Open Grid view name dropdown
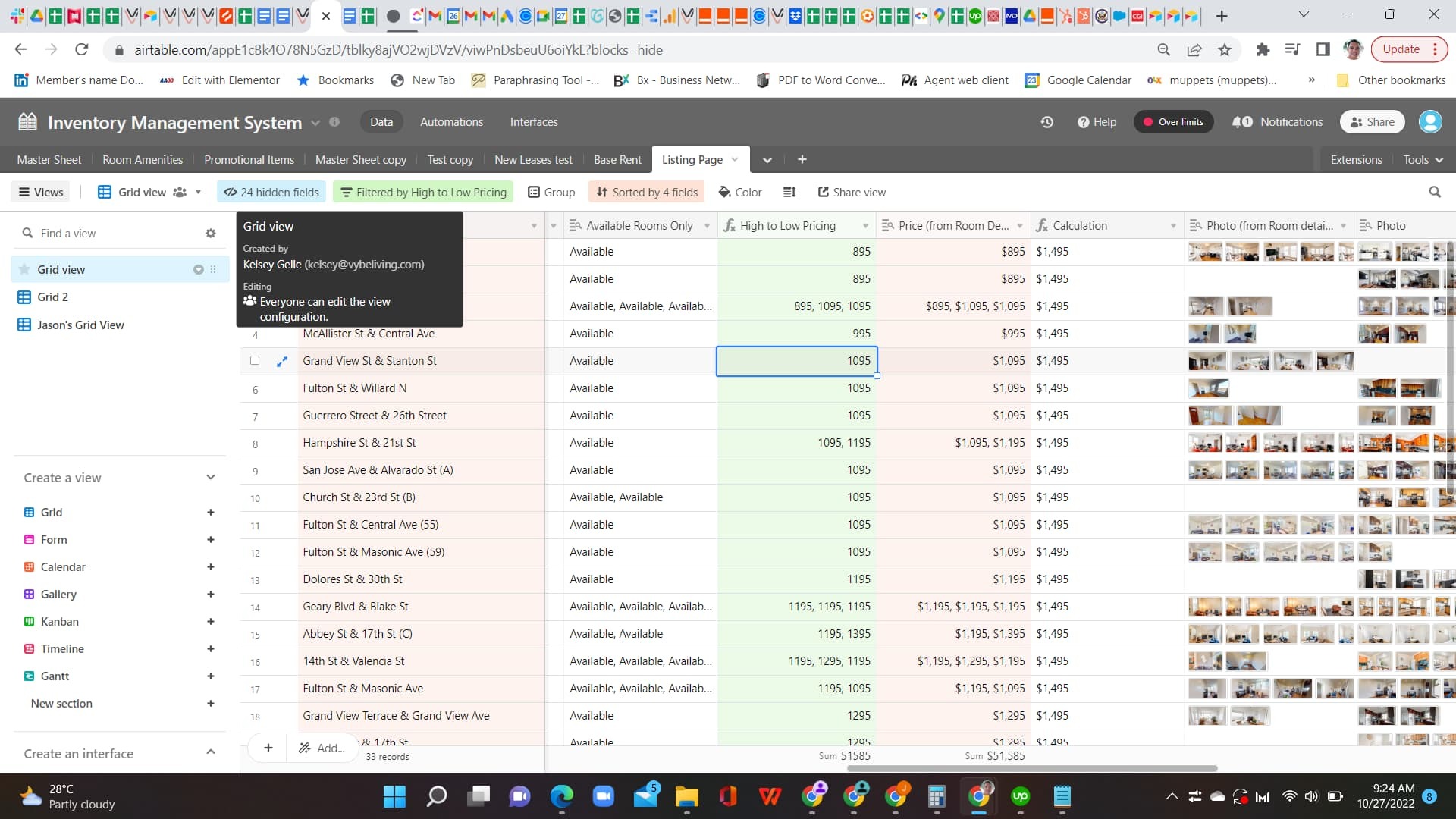 (199, 193)
